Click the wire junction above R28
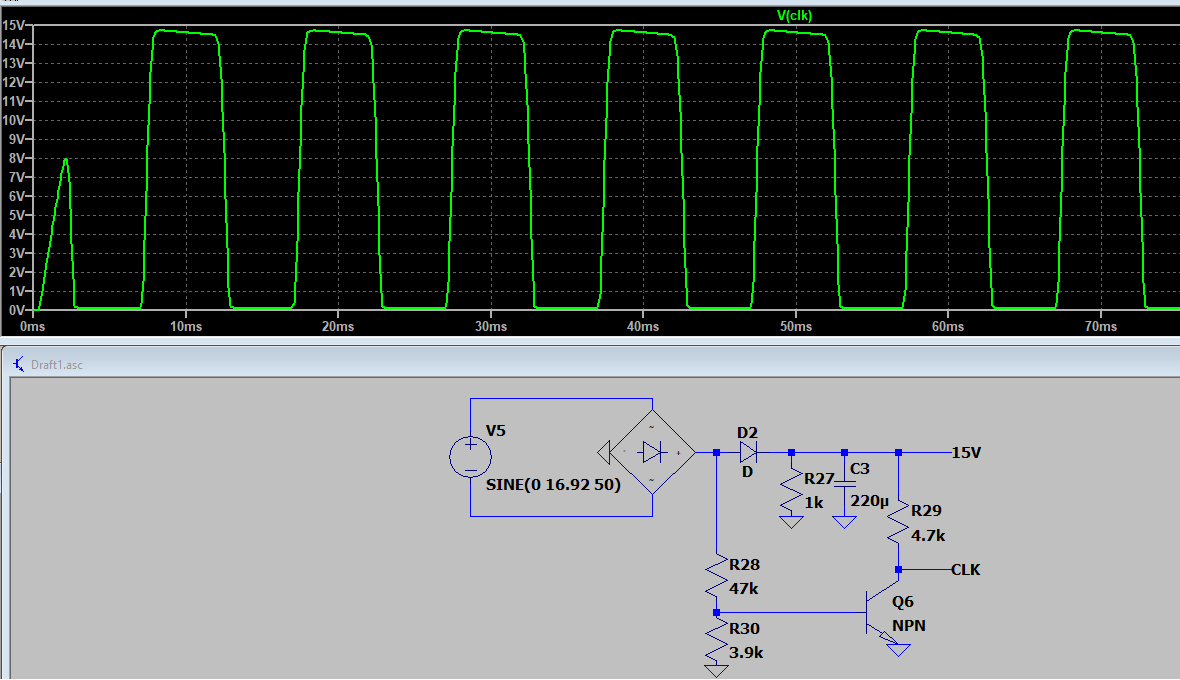1180x680 pixels. [716, 453]
